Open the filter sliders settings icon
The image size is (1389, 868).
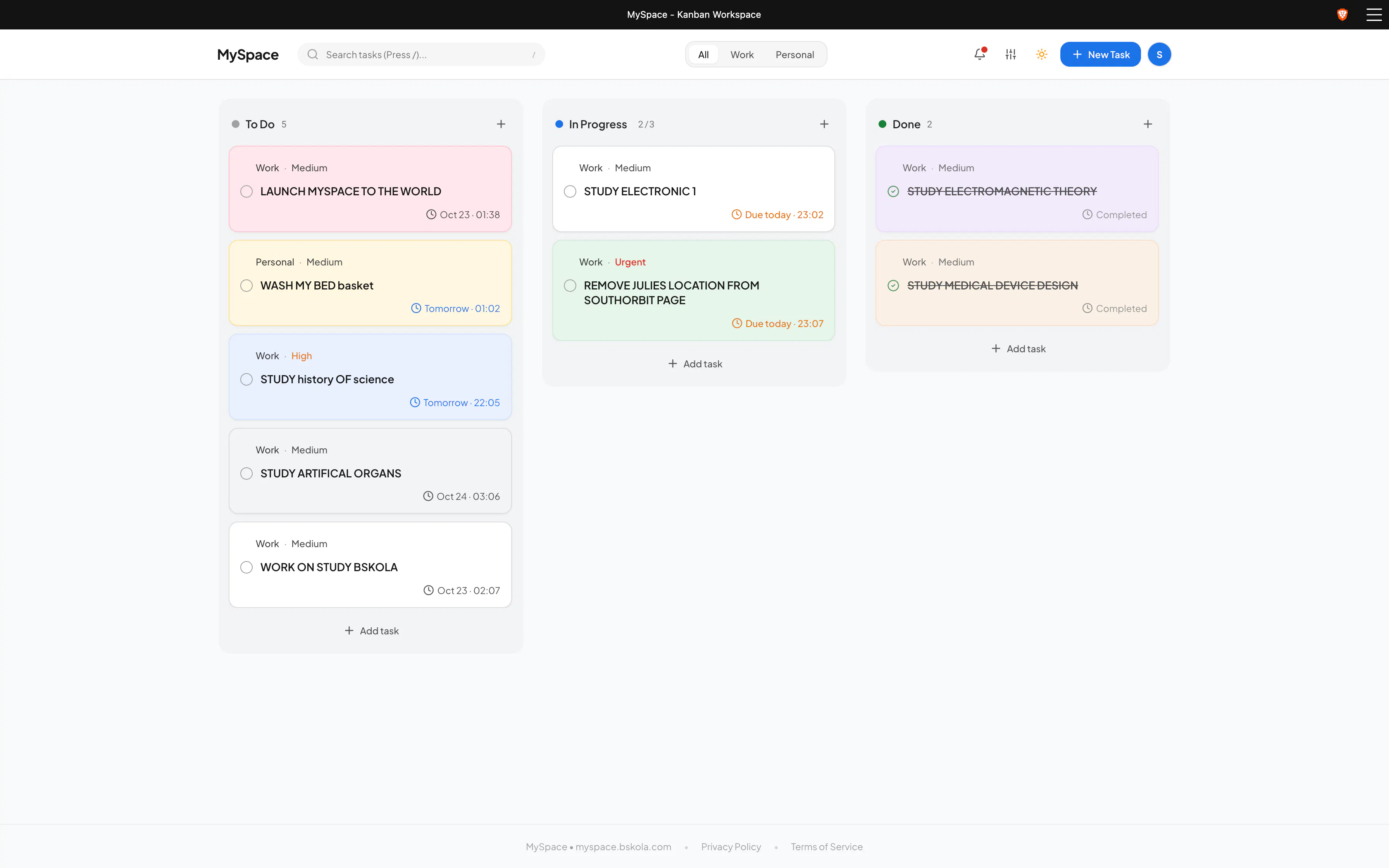[1011, 55]
